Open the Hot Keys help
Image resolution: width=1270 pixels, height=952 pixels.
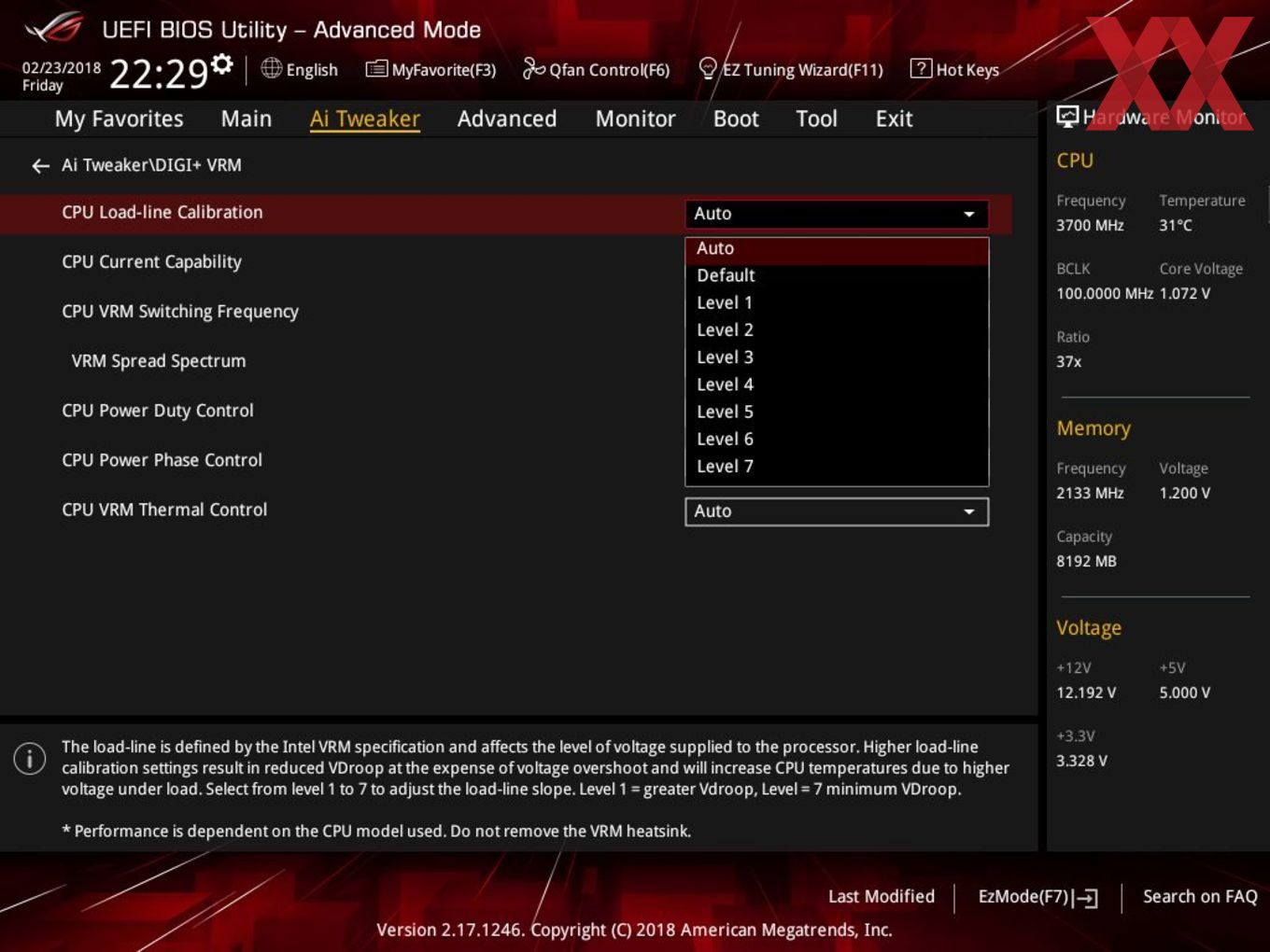pos(954,69)
